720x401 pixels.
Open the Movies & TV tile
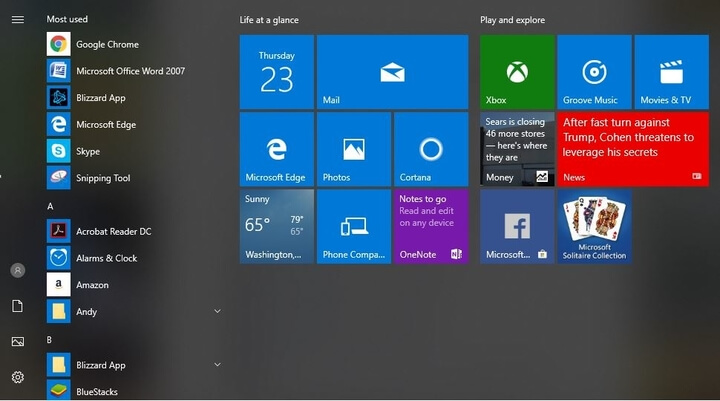pos(671,72)
